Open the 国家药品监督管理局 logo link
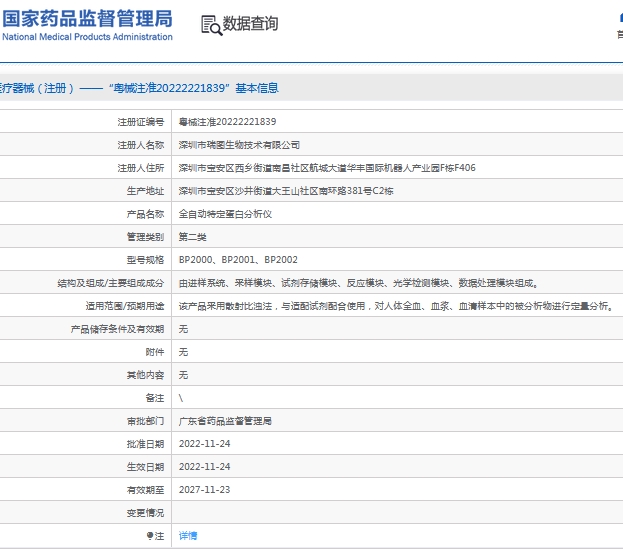Viewport: 623px width, 549px height. coord(87,25)
